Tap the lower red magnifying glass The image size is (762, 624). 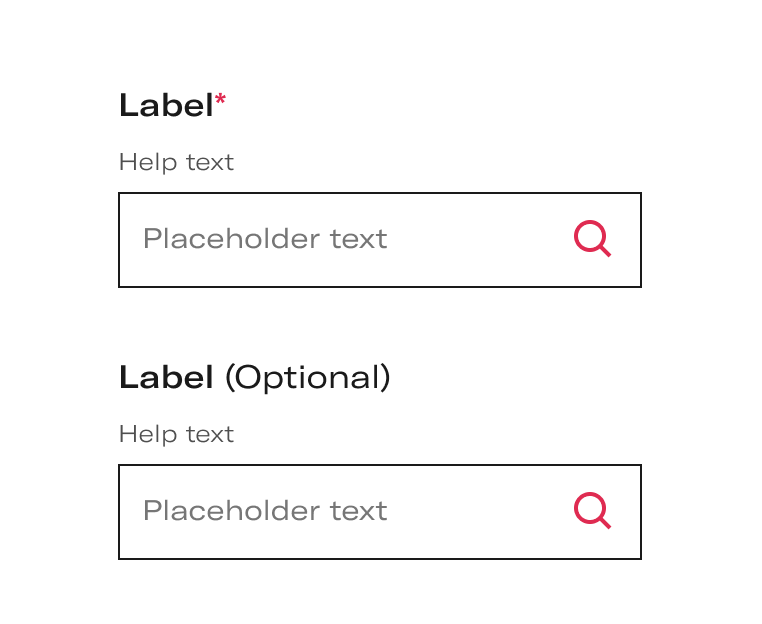592,511
